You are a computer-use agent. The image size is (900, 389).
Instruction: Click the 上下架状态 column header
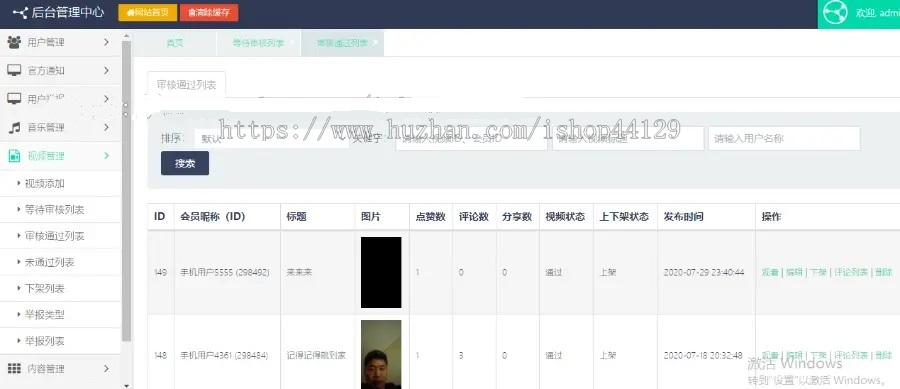coord(624,217)
